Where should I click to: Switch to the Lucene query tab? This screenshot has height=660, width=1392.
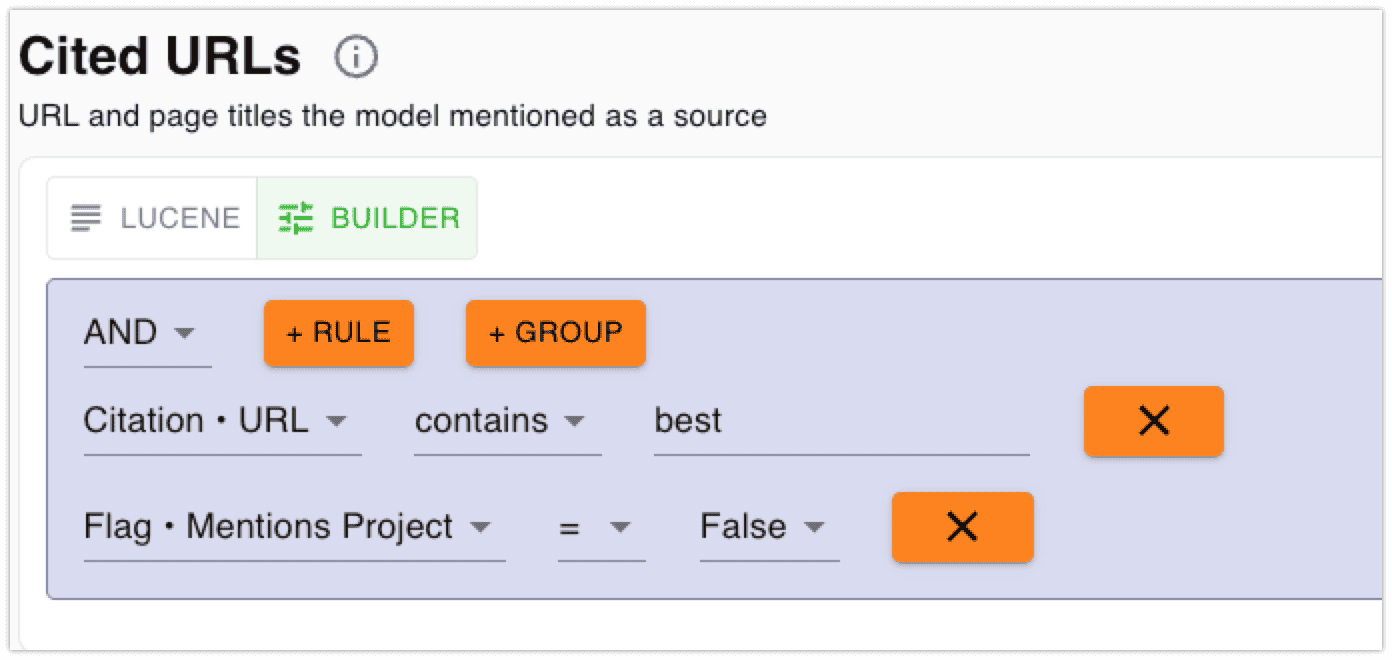click(x=155, y=218)
